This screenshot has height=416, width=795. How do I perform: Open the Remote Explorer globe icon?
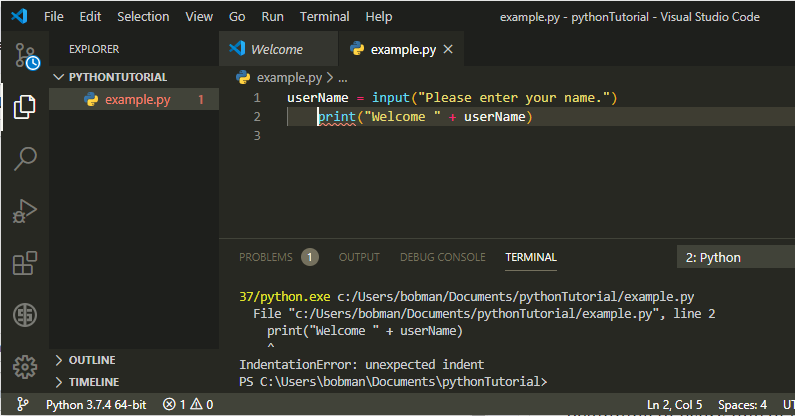[25, 315]
